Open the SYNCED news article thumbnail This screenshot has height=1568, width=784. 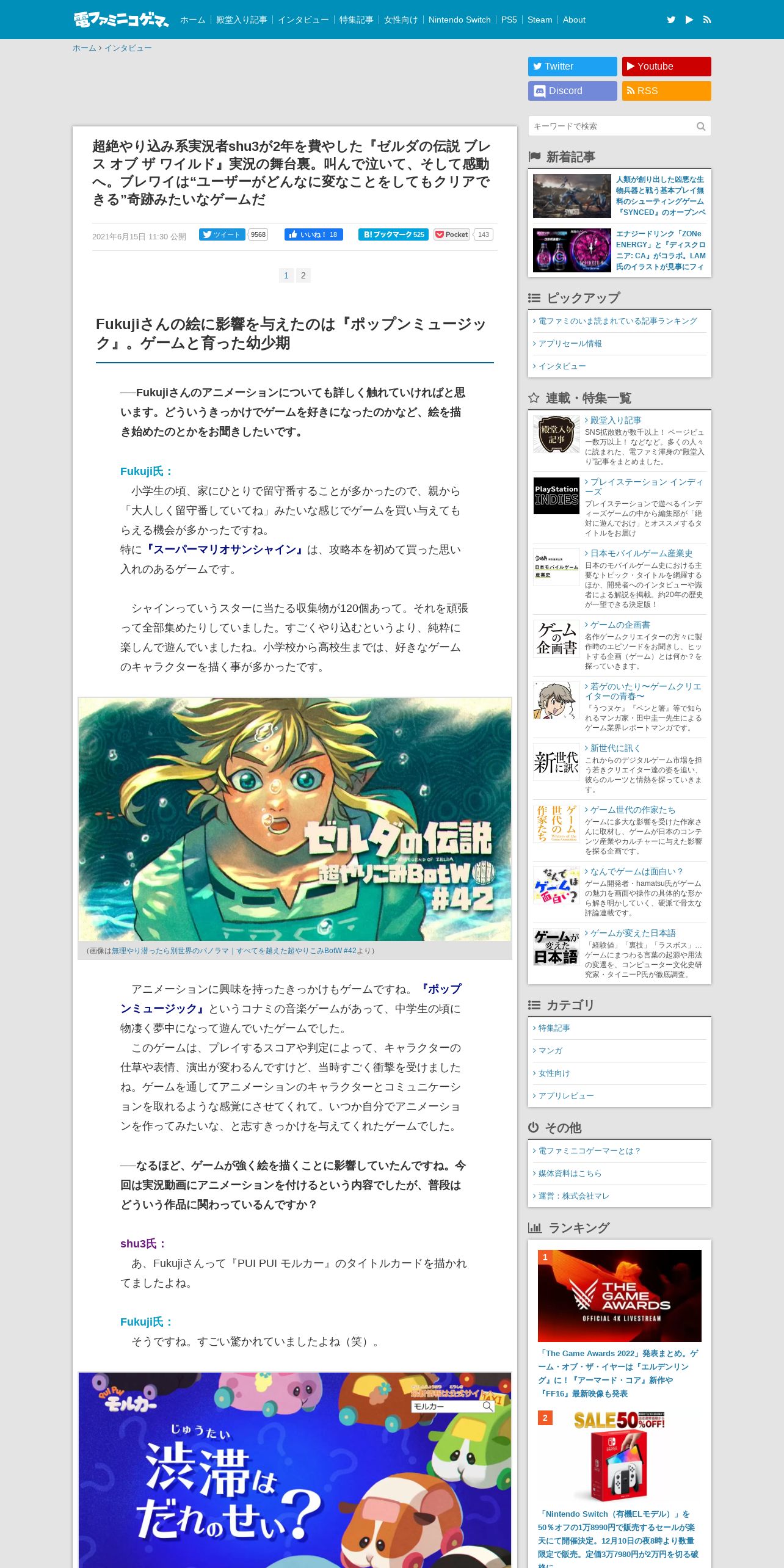[572, 196]
